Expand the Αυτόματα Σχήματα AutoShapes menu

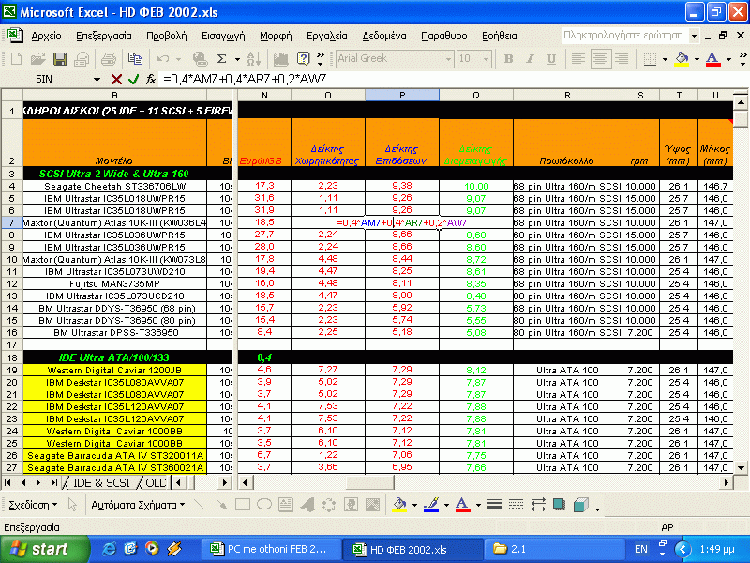[139, 505]
